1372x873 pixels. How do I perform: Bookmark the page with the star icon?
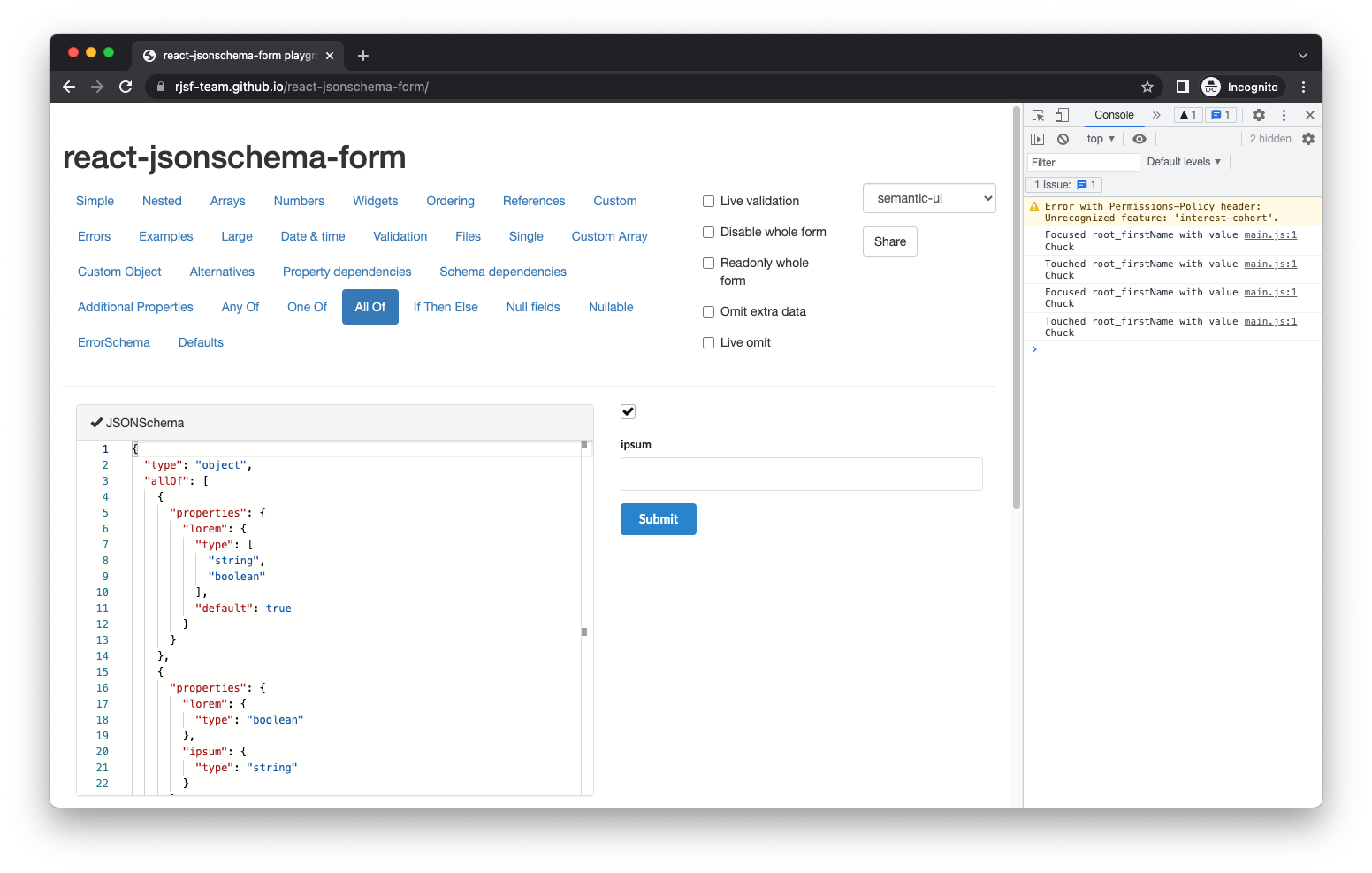tap(1147, 87)
